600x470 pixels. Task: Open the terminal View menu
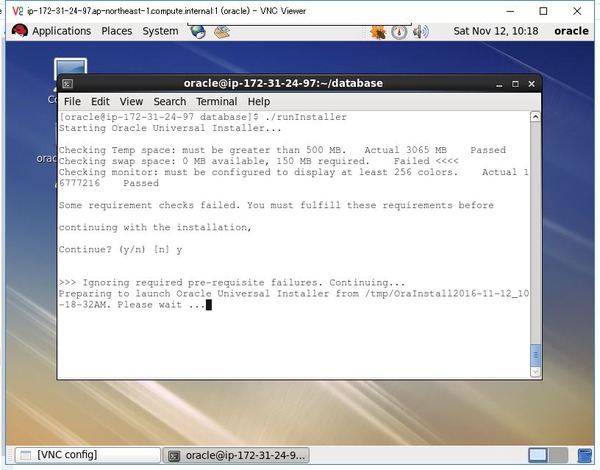(x=131, y=102)
